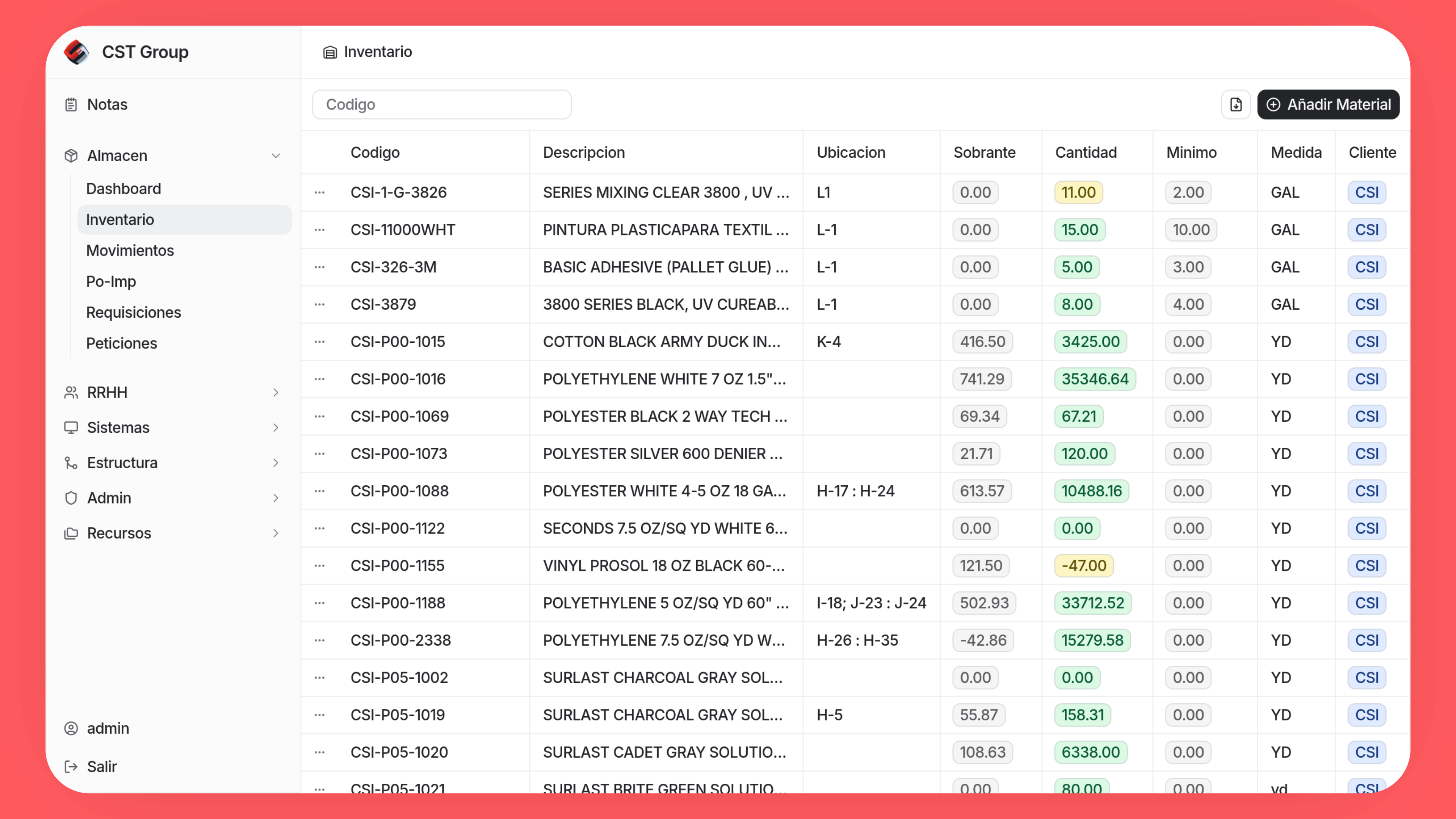Click the export file download icon
1456x819 pixels.
pos(1236,105)
